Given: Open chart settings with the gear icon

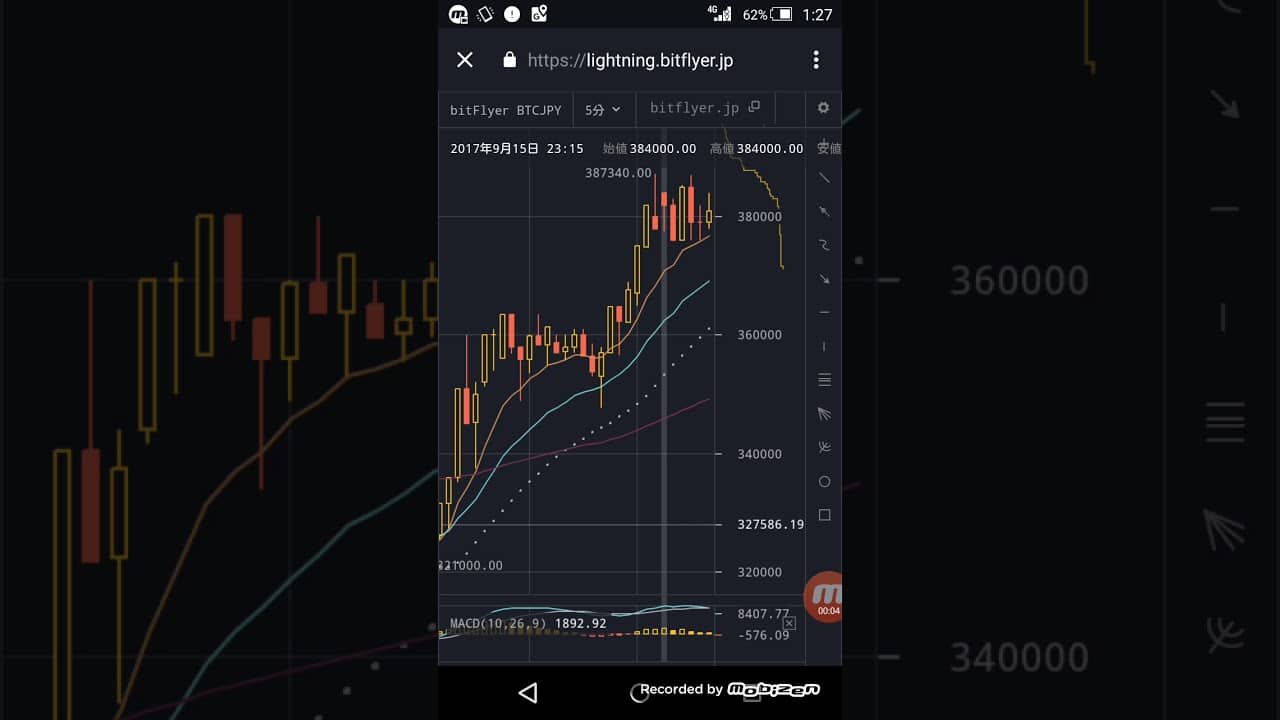Looking at the screenshot, I should point(823,108).
